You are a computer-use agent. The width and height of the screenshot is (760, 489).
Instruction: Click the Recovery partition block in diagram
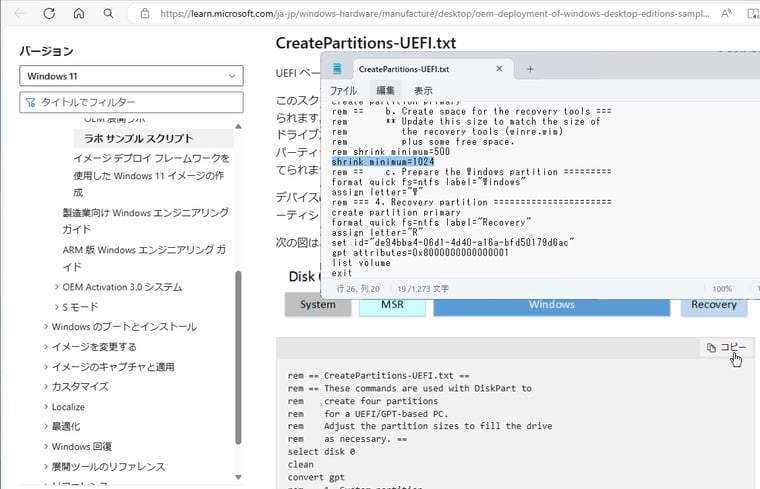pos(713,305)
